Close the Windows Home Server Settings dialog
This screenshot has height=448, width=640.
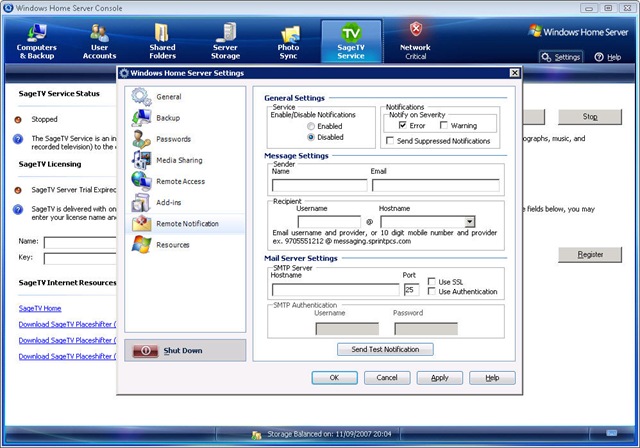(514, 73)
